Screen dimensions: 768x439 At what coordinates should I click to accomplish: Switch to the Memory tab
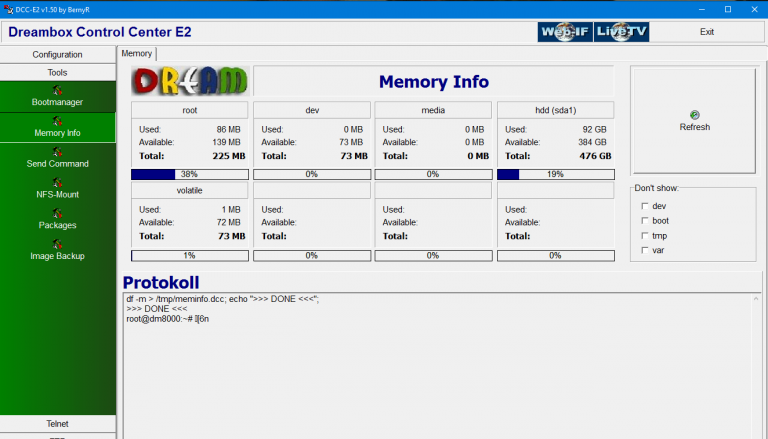[137, 53]
